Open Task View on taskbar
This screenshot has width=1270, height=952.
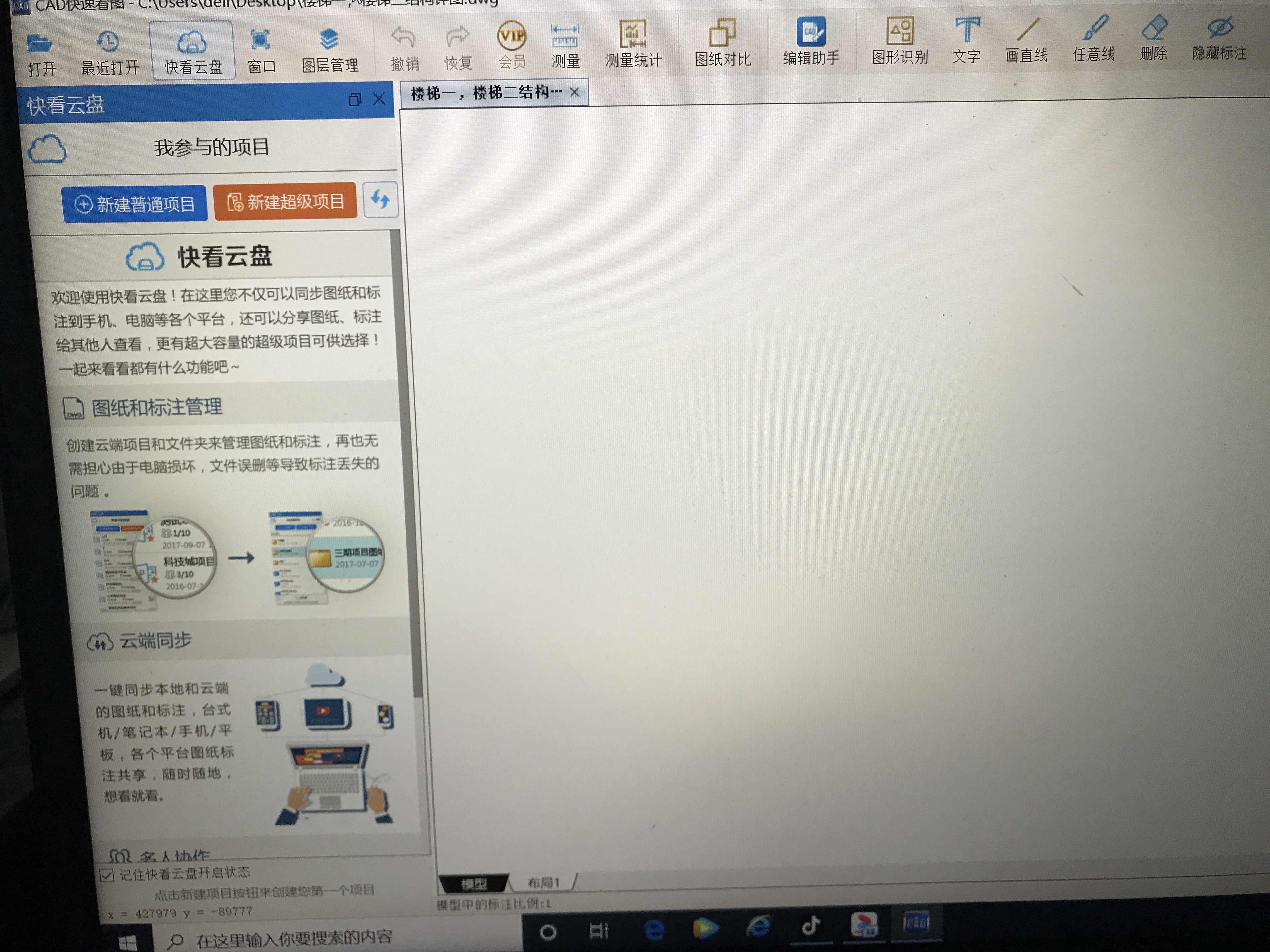(x=598, y=931)
